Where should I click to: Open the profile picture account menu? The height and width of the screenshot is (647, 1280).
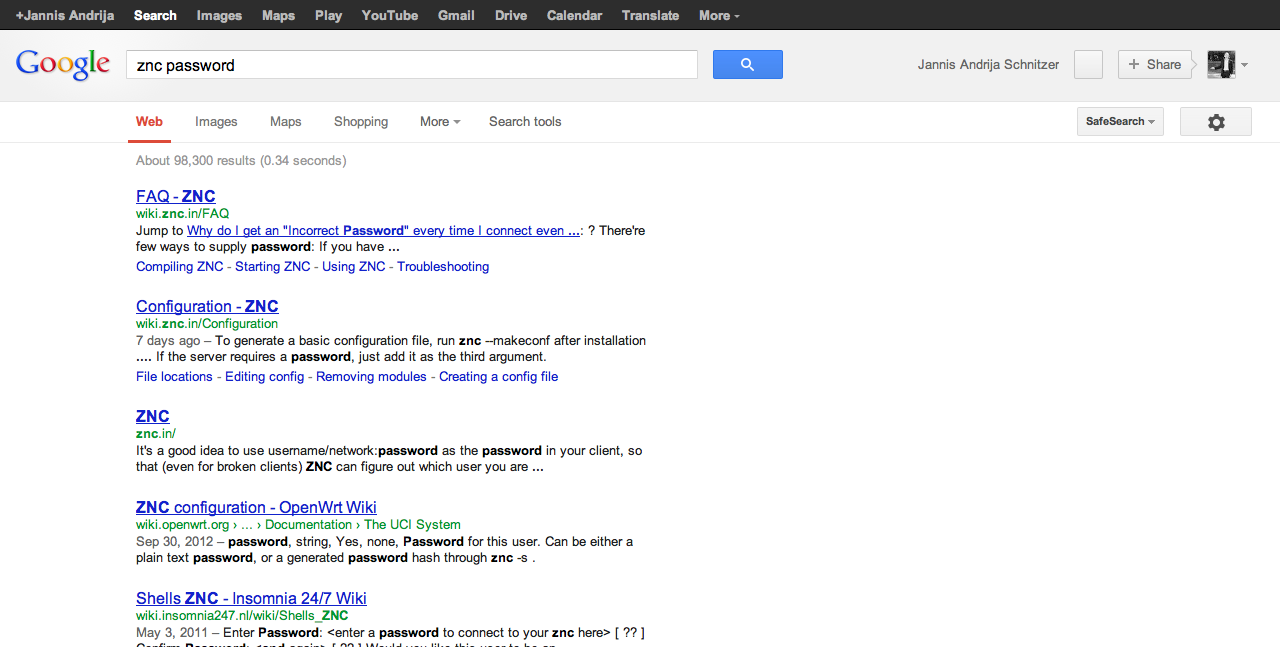pos(1221,65)
